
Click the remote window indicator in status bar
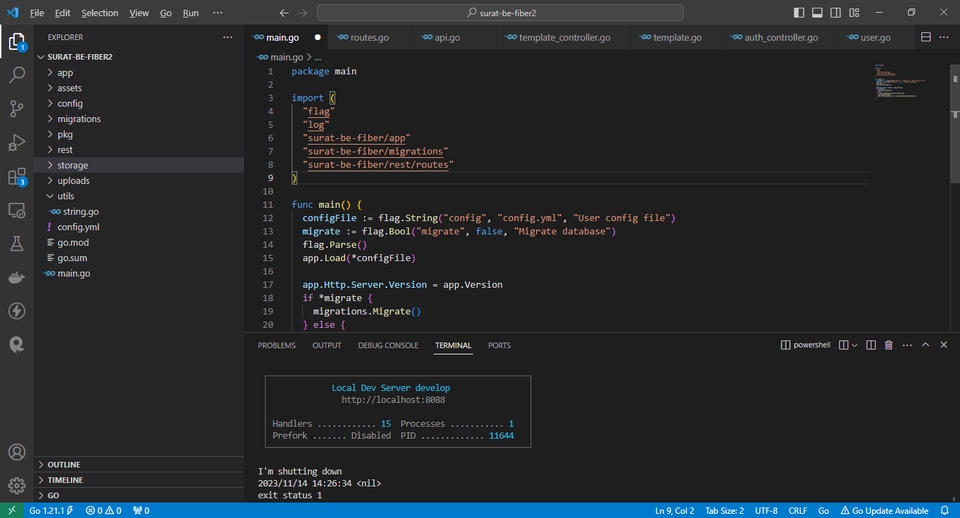(x=12, y=510)
